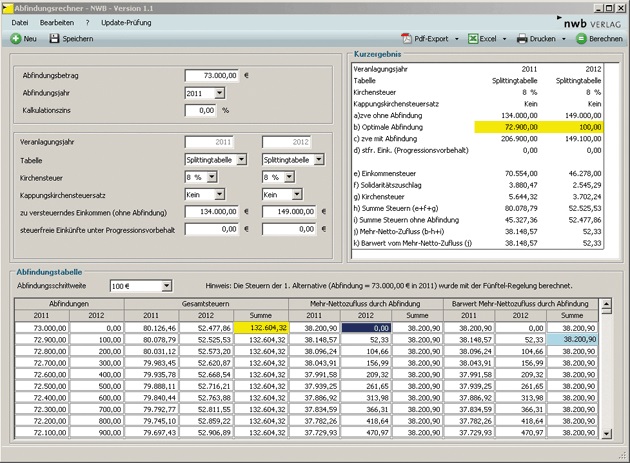Open the ? help menu
Screen dimensions: 630x463
coord(87,21)
